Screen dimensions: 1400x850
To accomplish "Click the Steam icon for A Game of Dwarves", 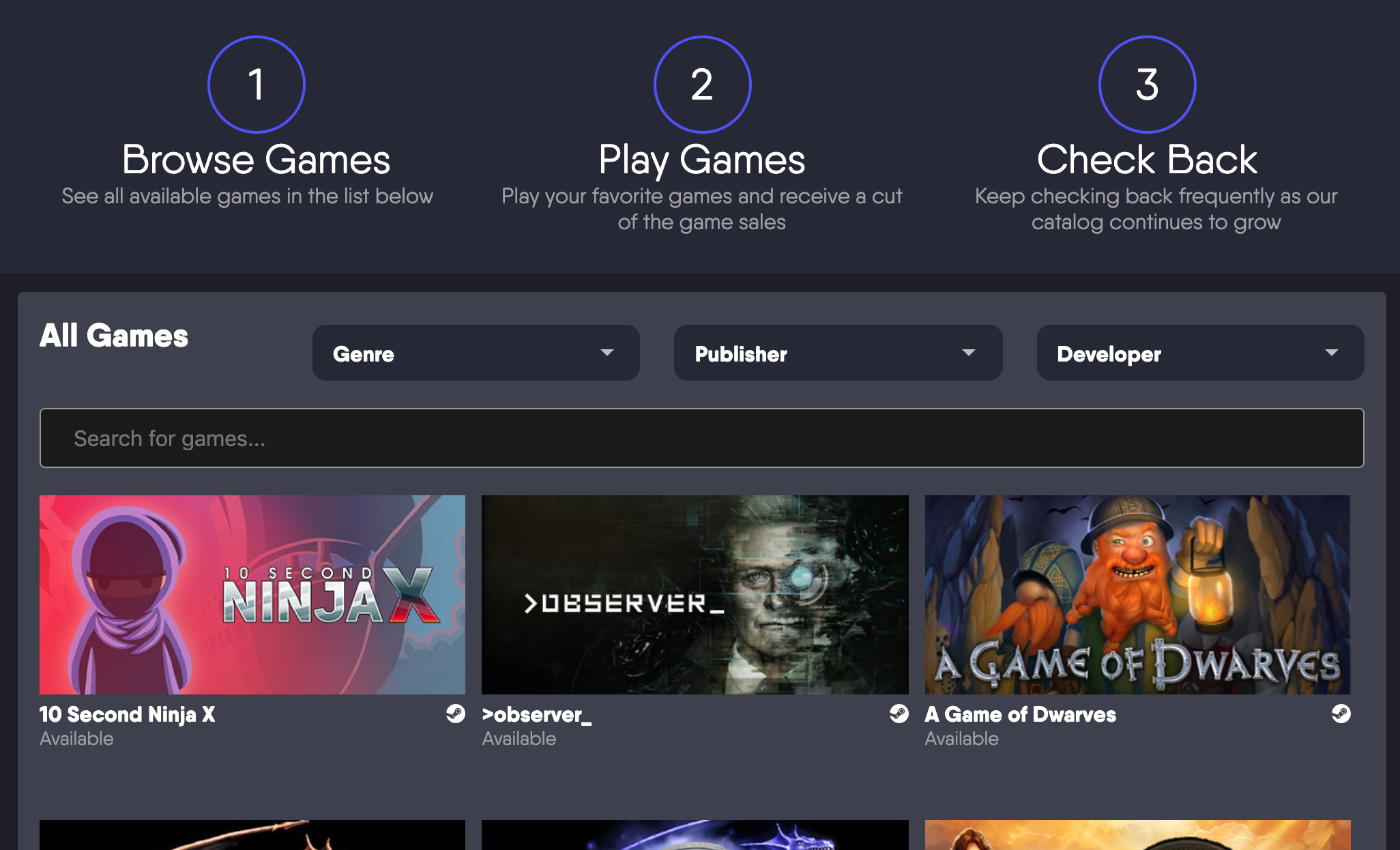I will click(1341, 714).
